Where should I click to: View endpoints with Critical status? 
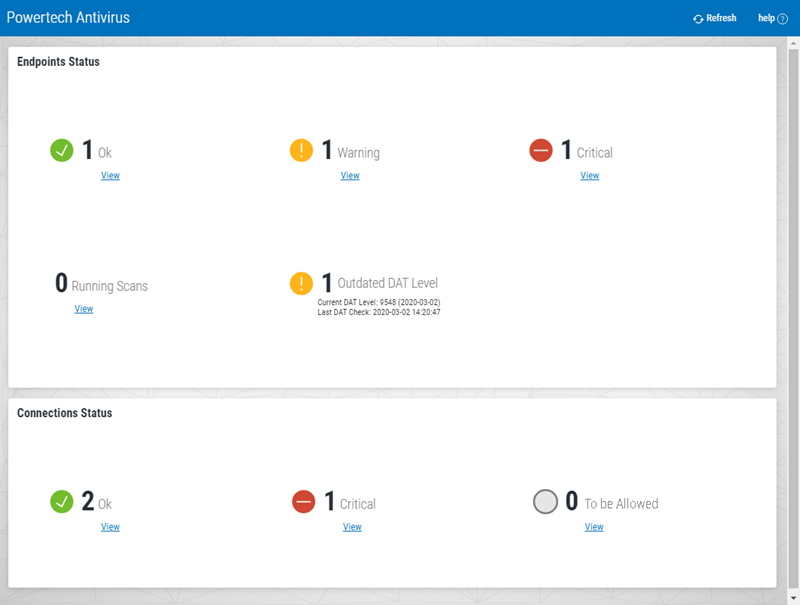tap(590, 175)
